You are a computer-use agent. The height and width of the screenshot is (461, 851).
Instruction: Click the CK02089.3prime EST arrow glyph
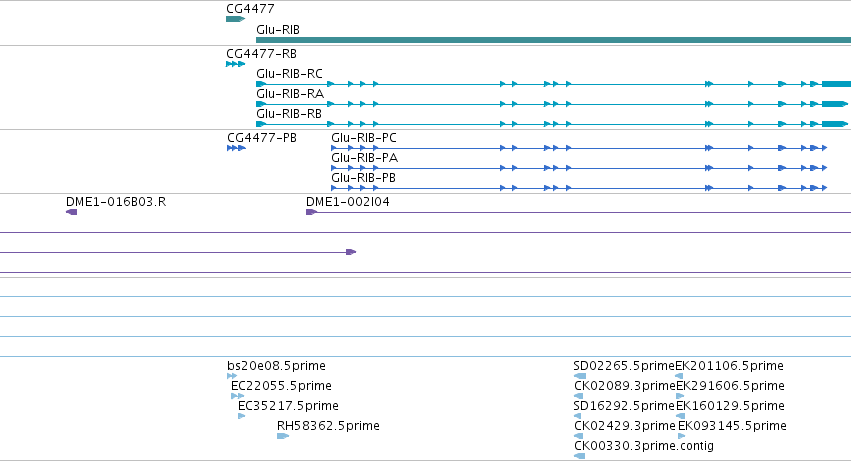(579, 396)
